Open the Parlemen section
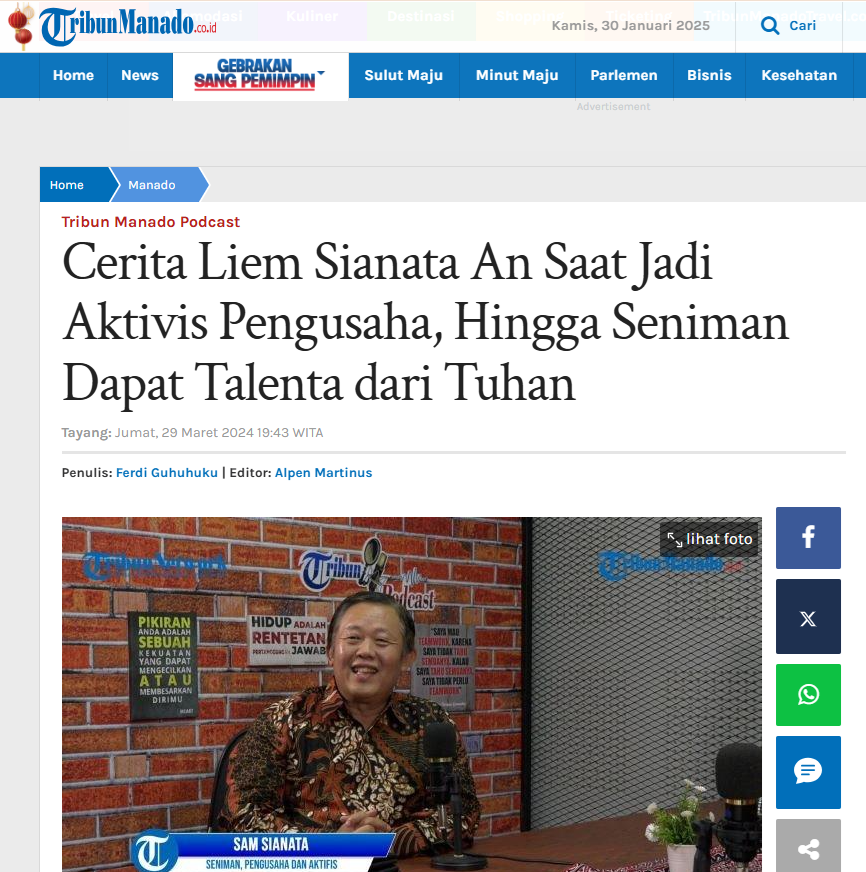This screenshot has height=872, width=866. point(623,75)
